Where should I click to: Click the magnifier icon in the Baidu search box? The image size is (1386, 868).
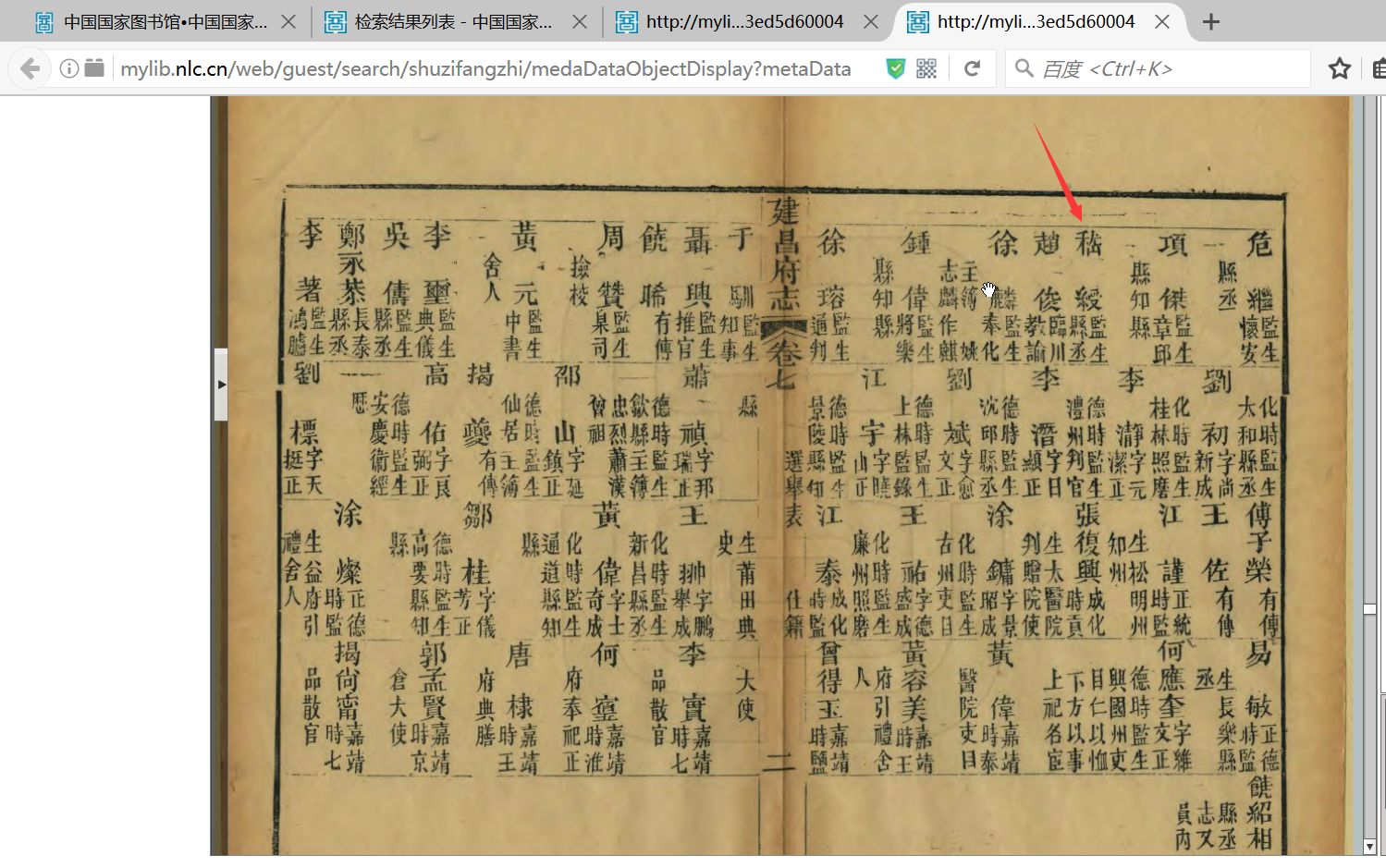1023,67
